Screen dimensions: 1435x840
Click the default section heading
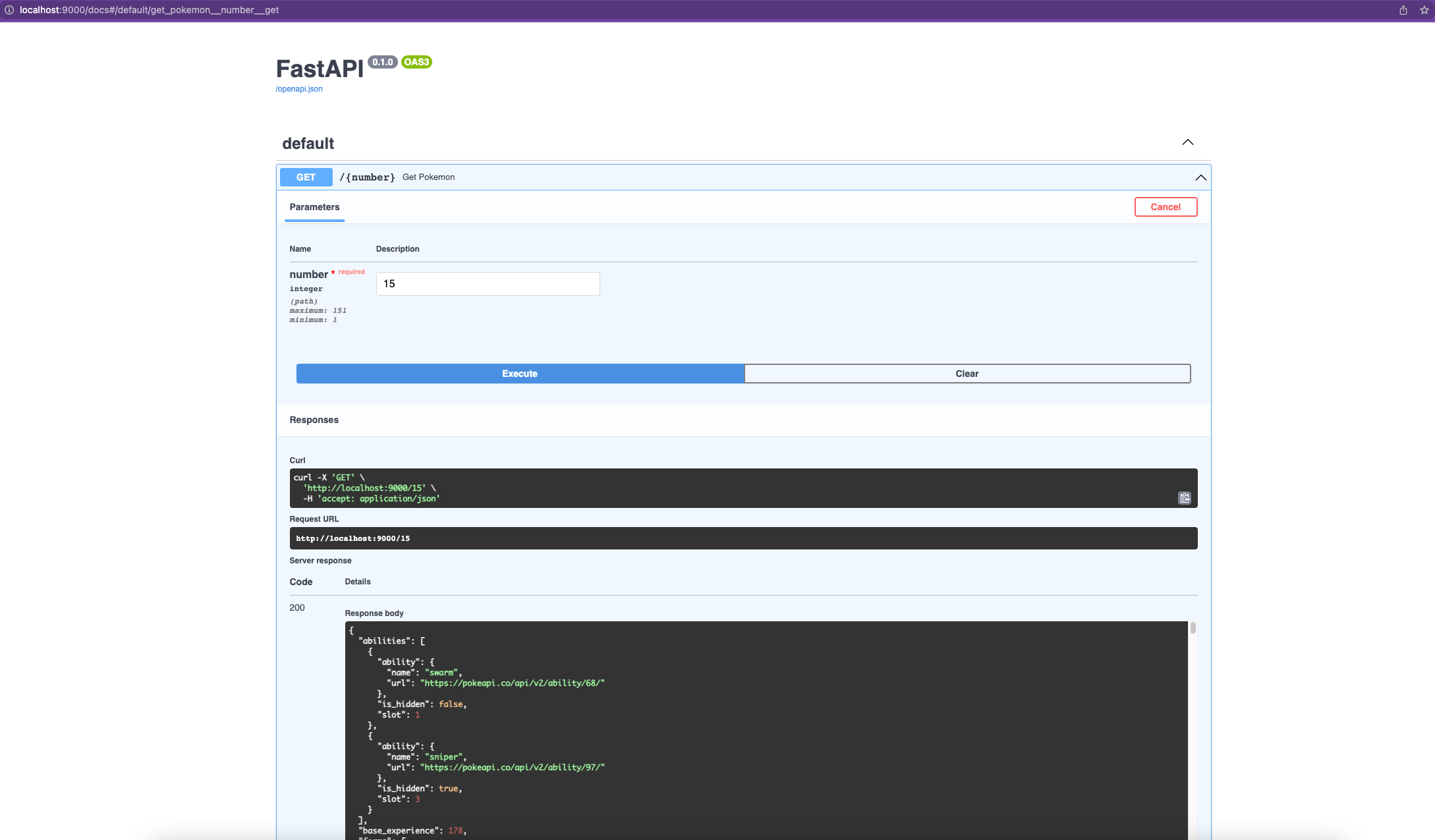308,144
